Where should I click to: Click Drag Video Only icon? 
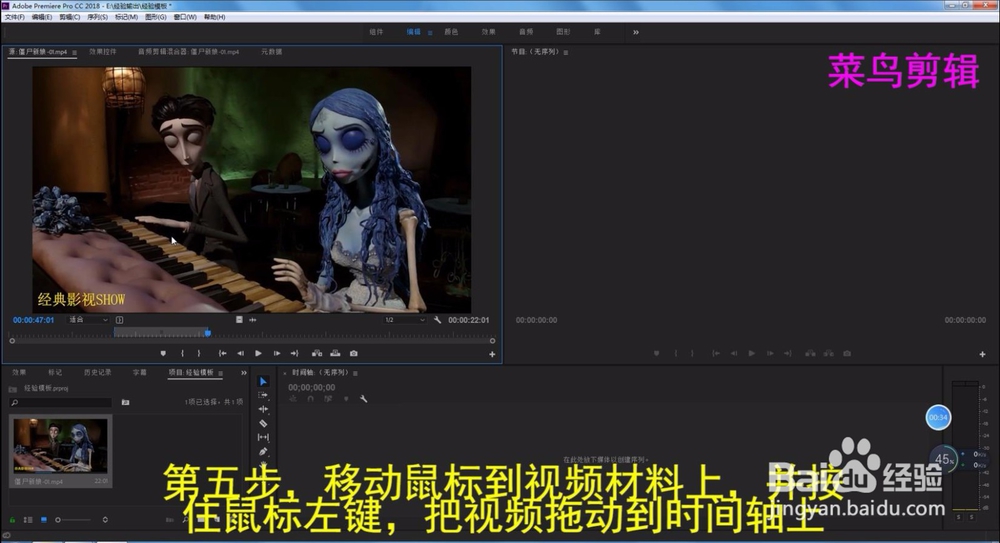pos(239,320)
